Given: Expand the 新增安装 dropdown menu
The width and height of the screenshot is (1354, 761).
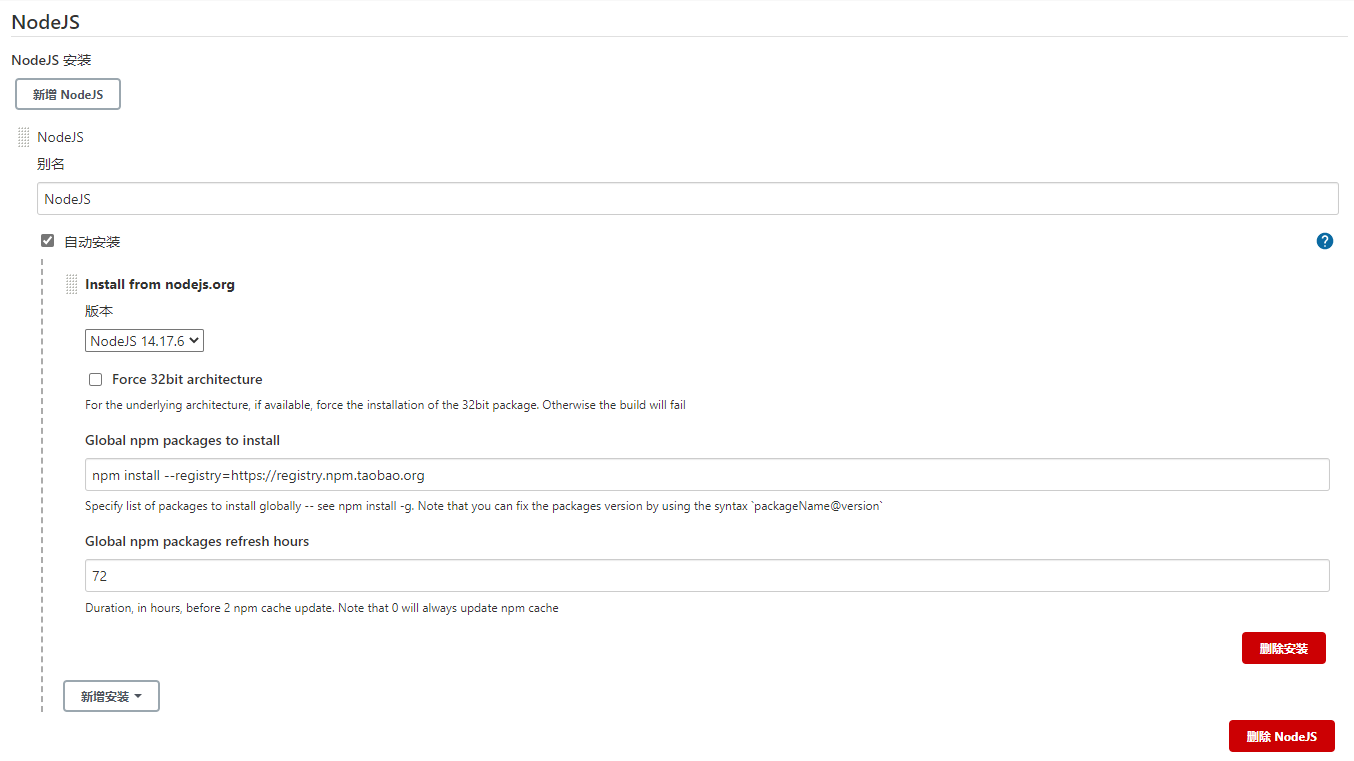Looking at the screenshot, I should click(x=111, y=696).
